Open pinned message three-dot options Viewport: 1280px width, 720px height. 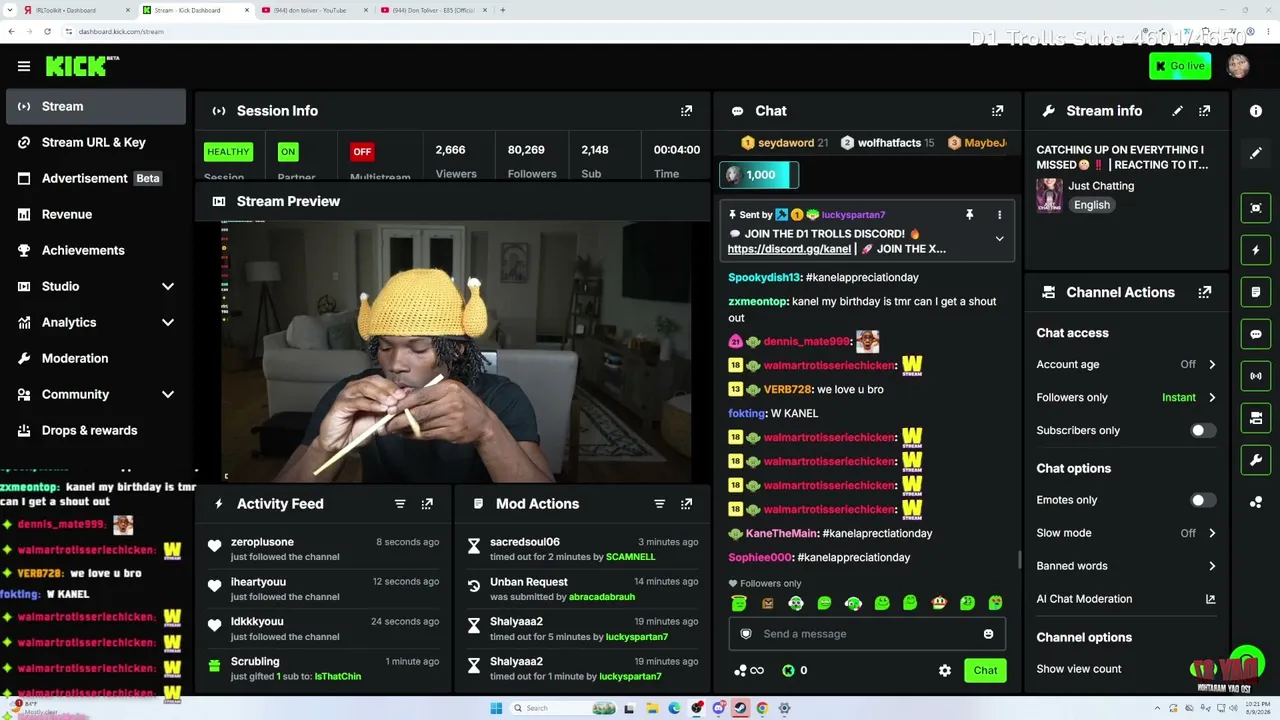click(x=999, y=215)
